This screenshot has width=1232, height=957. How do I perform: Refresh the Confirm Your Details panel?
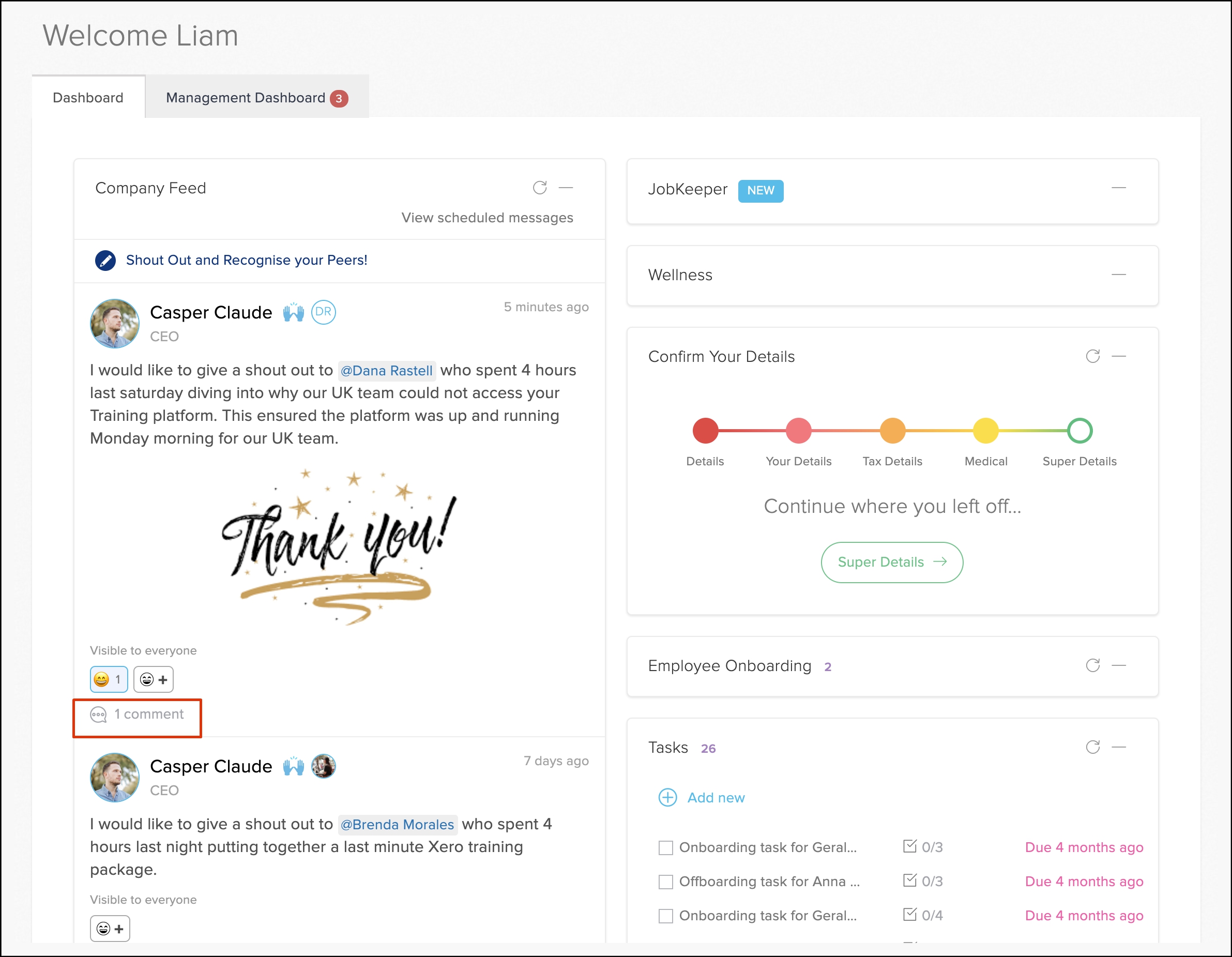1092,356
